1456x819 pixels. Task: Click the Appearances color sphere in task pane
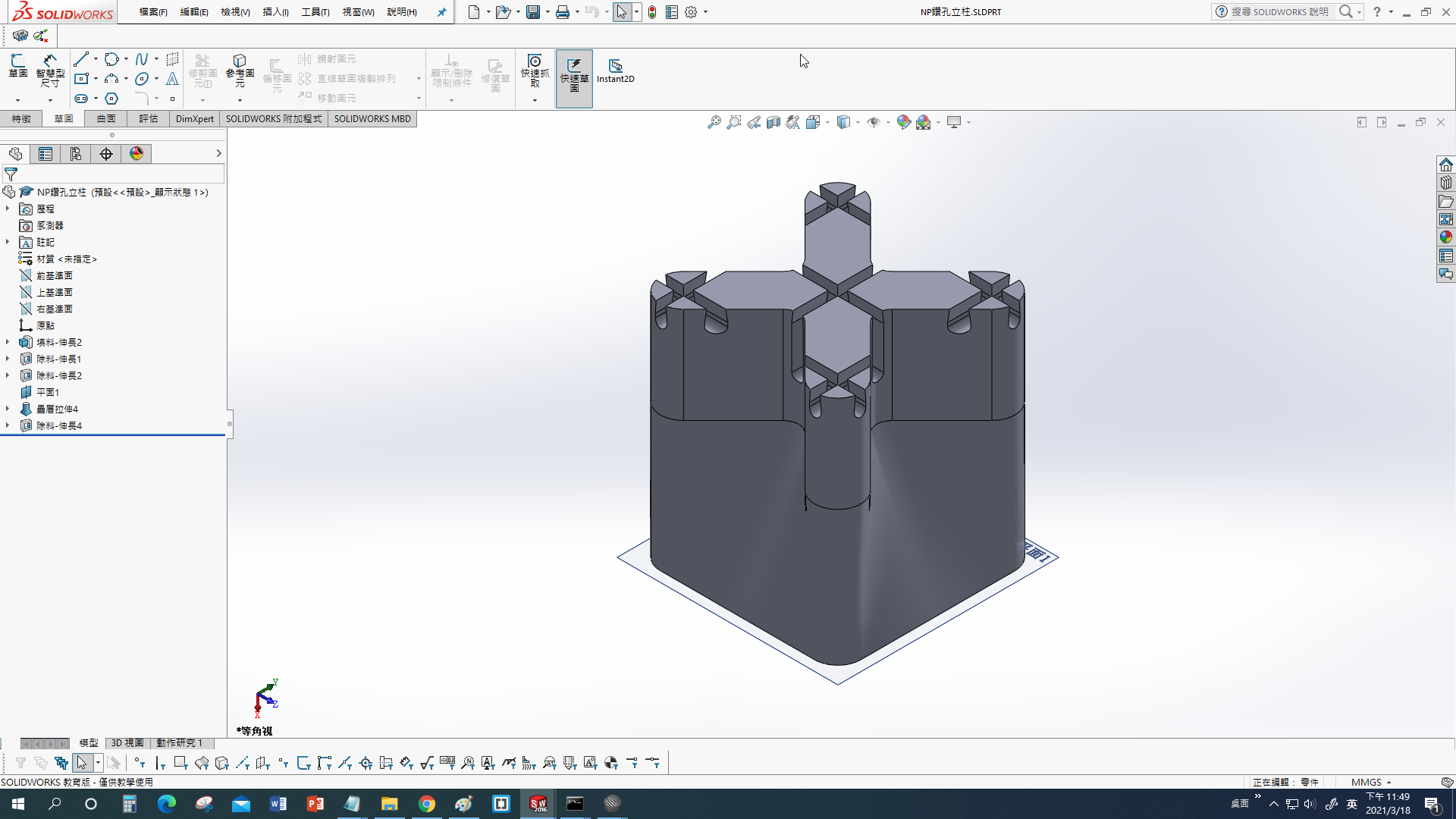coord(1446,237)
